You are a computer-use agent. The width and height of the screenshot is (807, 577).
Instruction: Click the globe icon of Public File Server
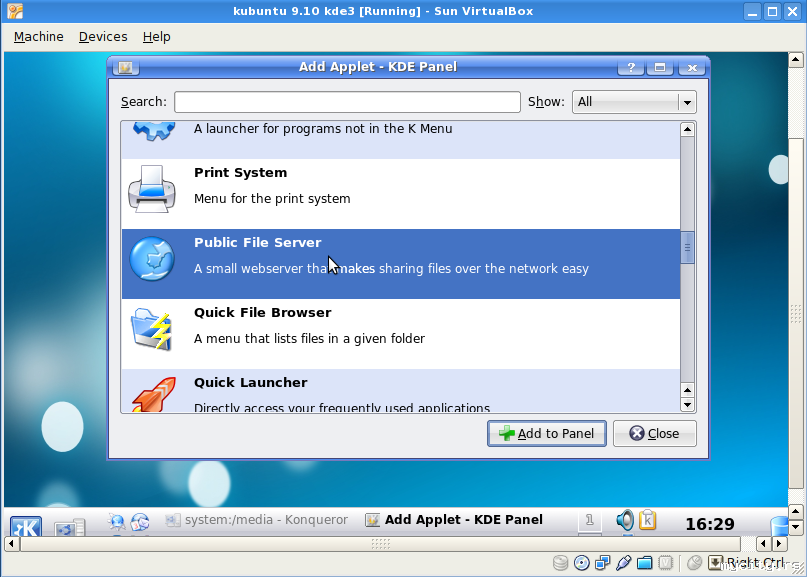(x=152, y=259)
